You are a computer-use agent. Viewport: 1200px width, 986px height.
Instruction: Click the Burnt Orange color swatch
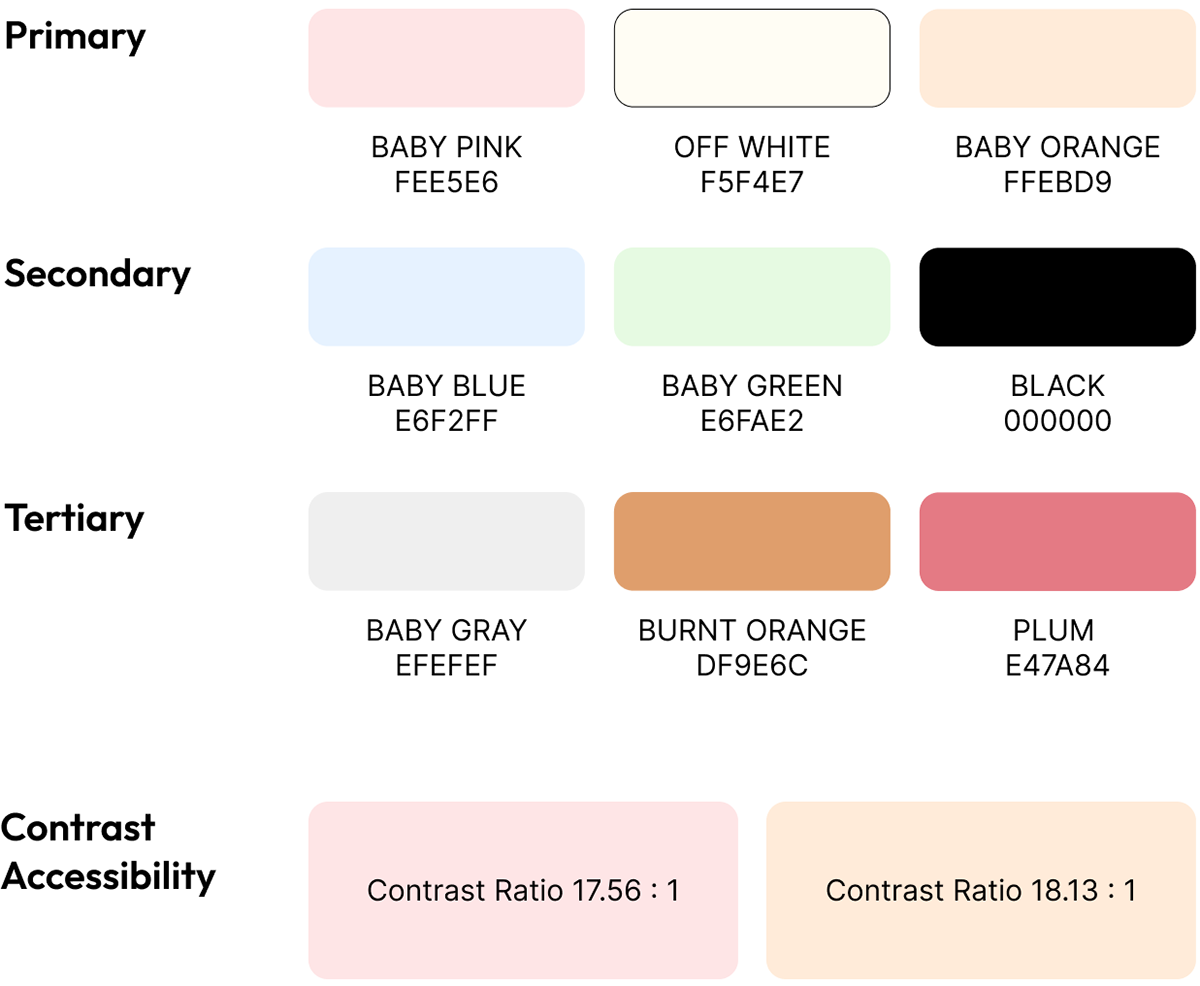pos(751,541)
